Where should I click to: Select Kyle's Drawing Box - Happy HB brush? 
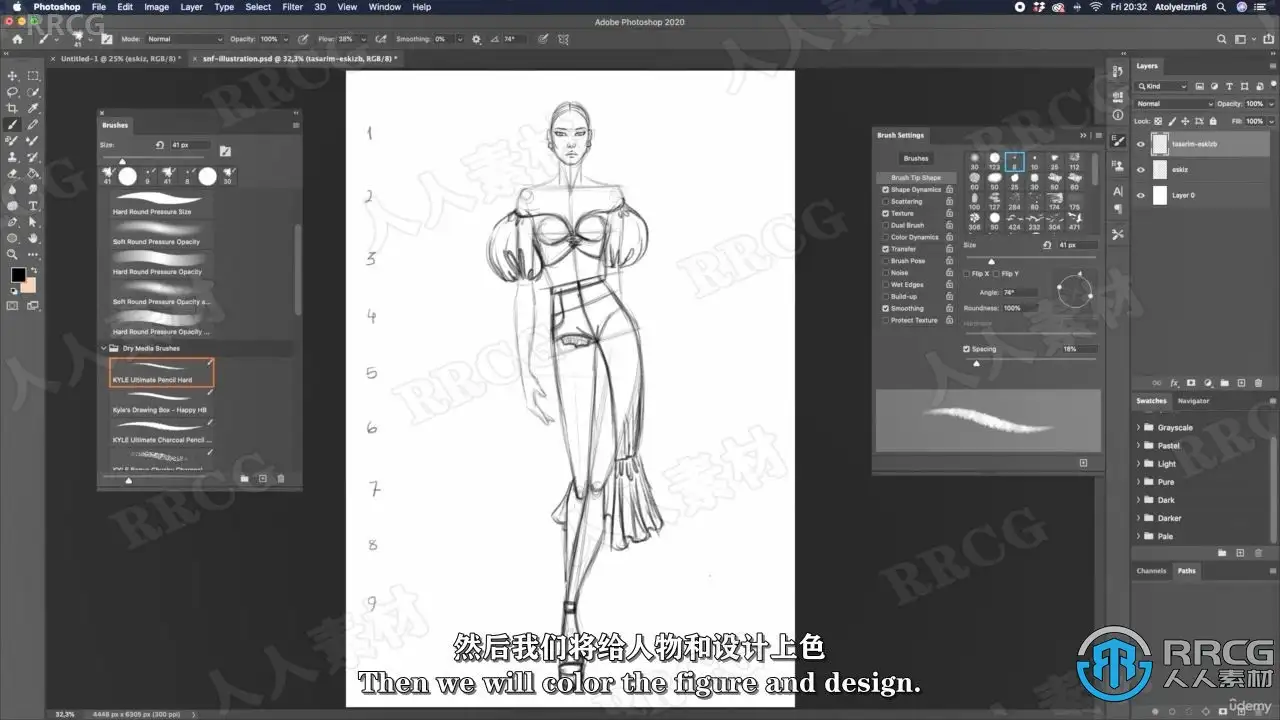(162, 402)
